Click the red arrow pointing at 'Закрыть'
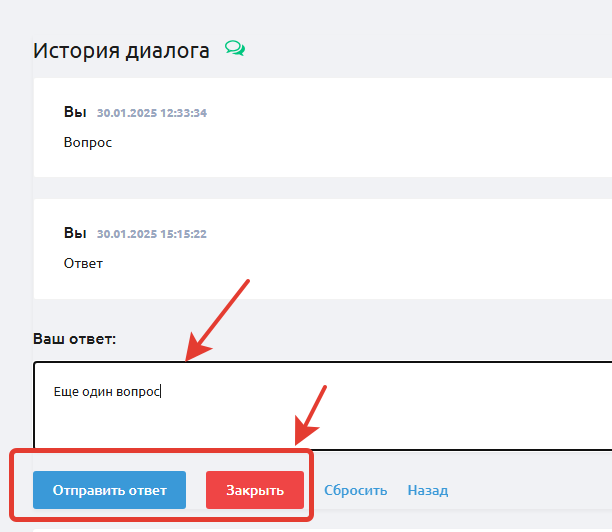This screenshot has width=612, height=532. 310,415
